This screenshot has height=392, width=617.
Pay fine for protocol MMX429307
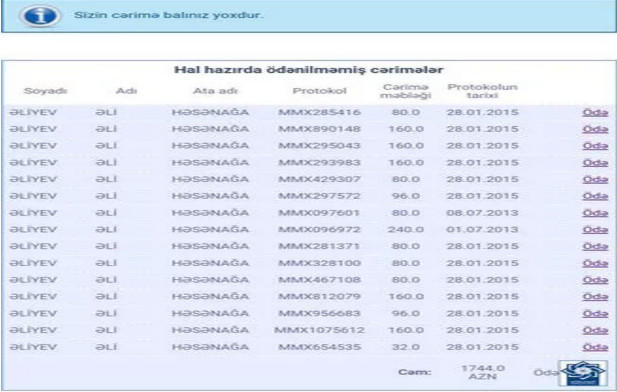point(595,179)
